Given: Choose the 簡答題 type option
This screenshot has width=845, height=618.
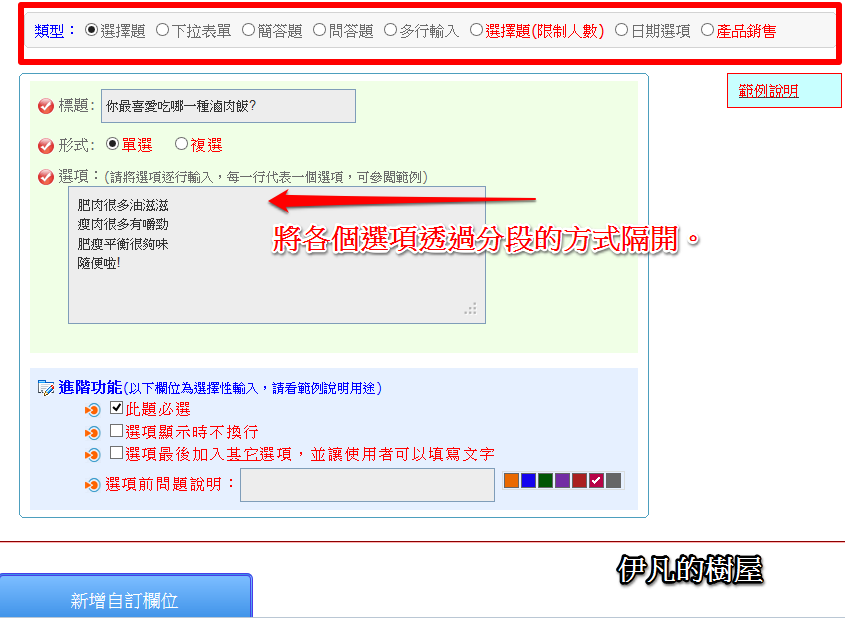Looking at the screenshot, I should point(248,30).
